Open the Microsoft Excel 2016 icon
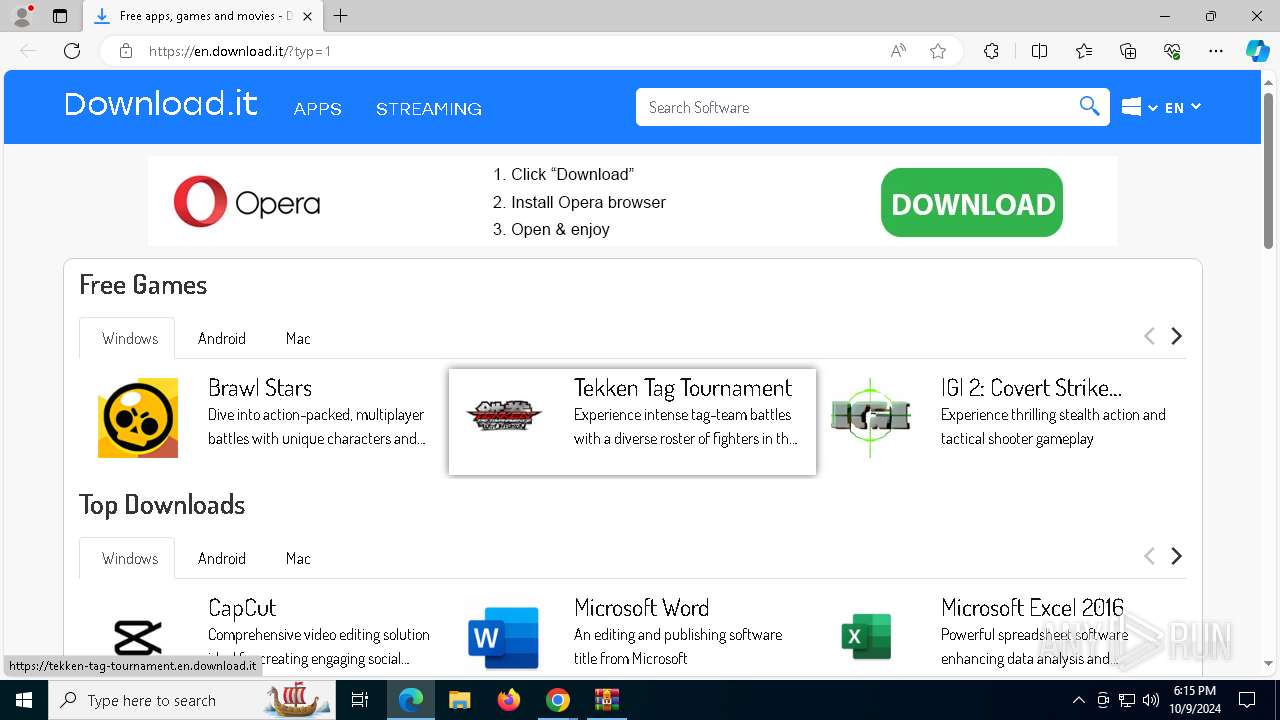 point(866,637)
